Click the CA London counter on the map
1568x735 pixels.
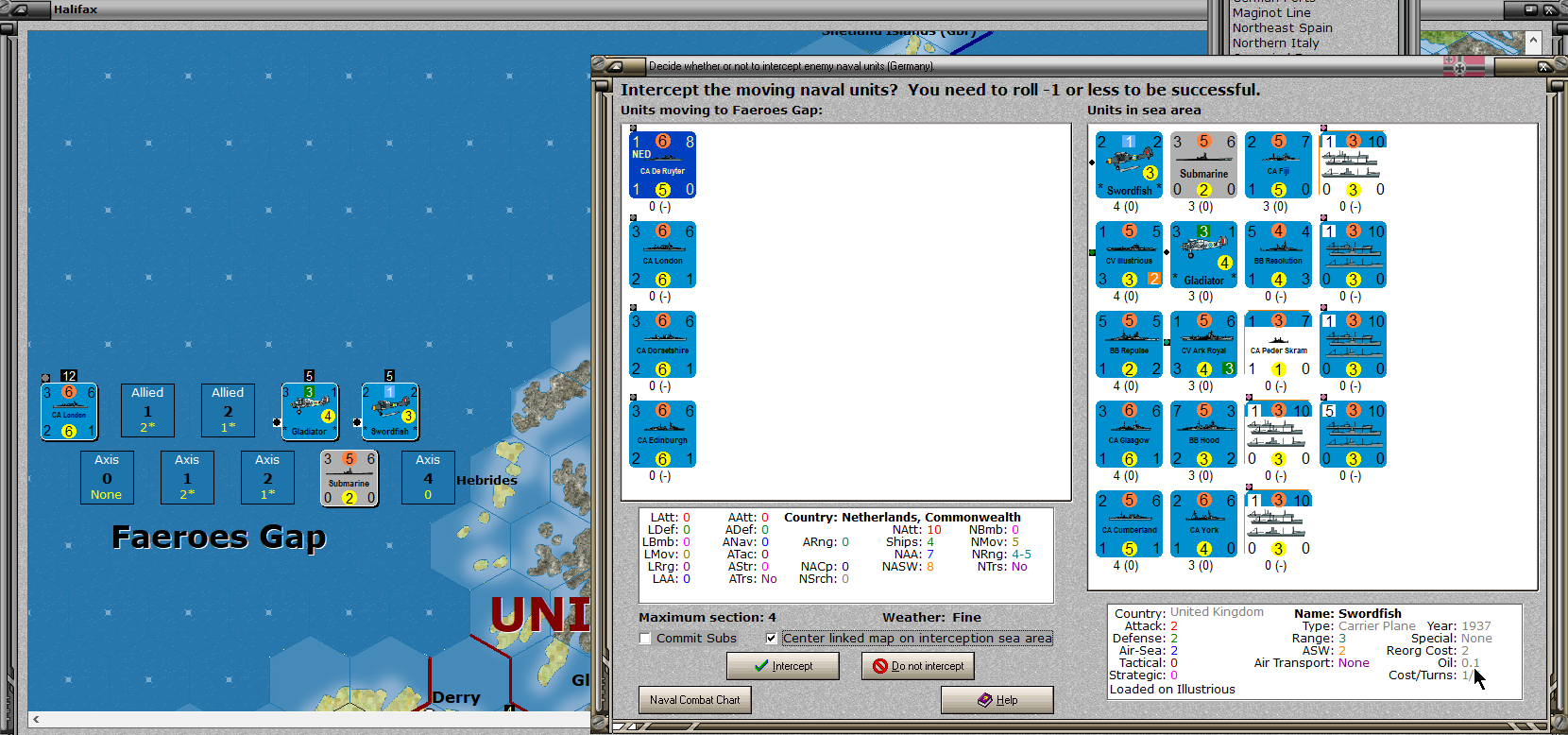point(69,411)
